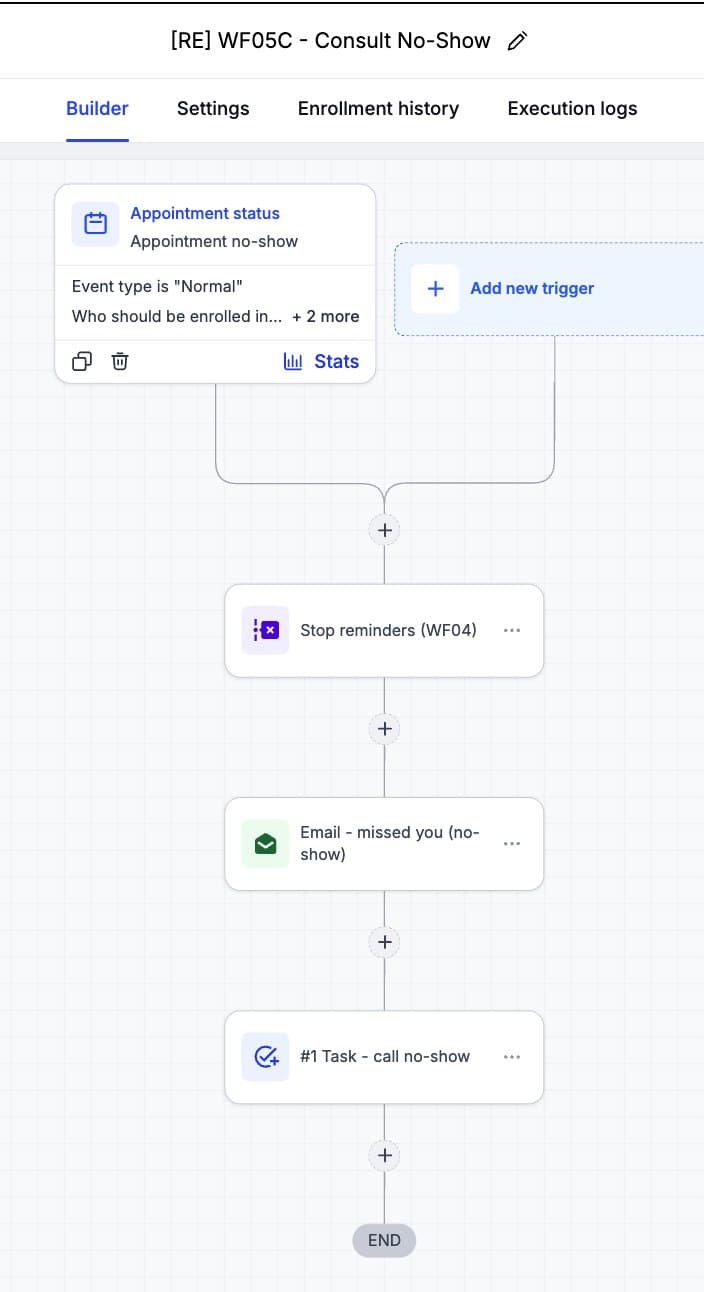
Task: Open the Builder tab
Action: [x=97, y=109]
